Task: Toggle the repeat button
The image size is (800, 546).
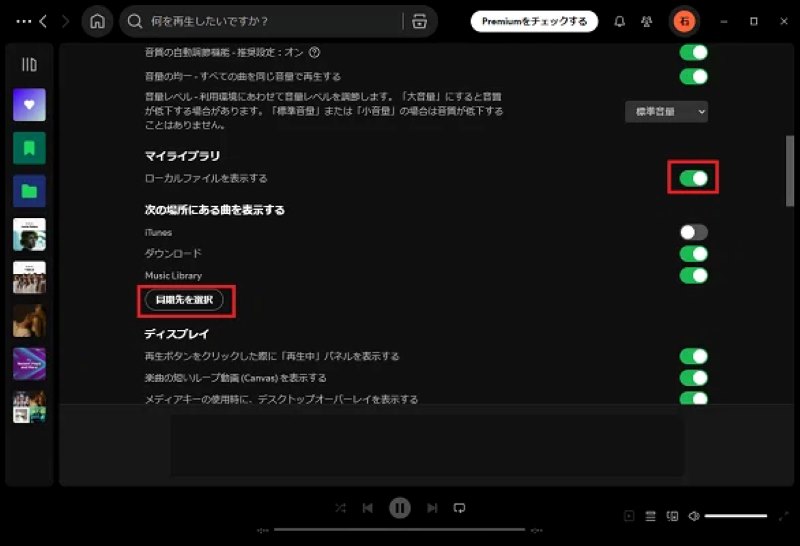Action: click(x=459, y=508)
